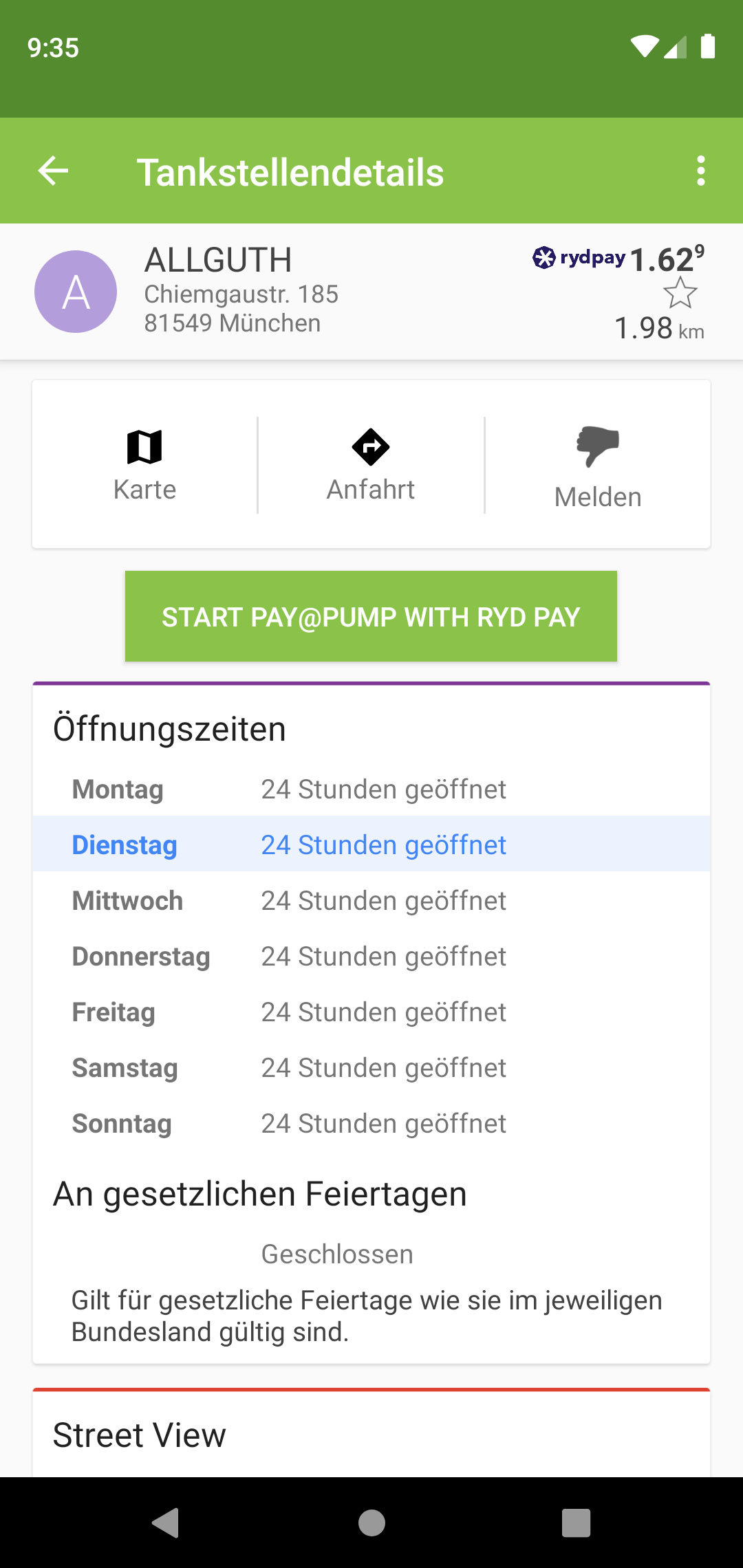The height and width of the screenshot is (1568, 743).
Task: Tap the Tankstellendetails title
Action: point(290,172)
